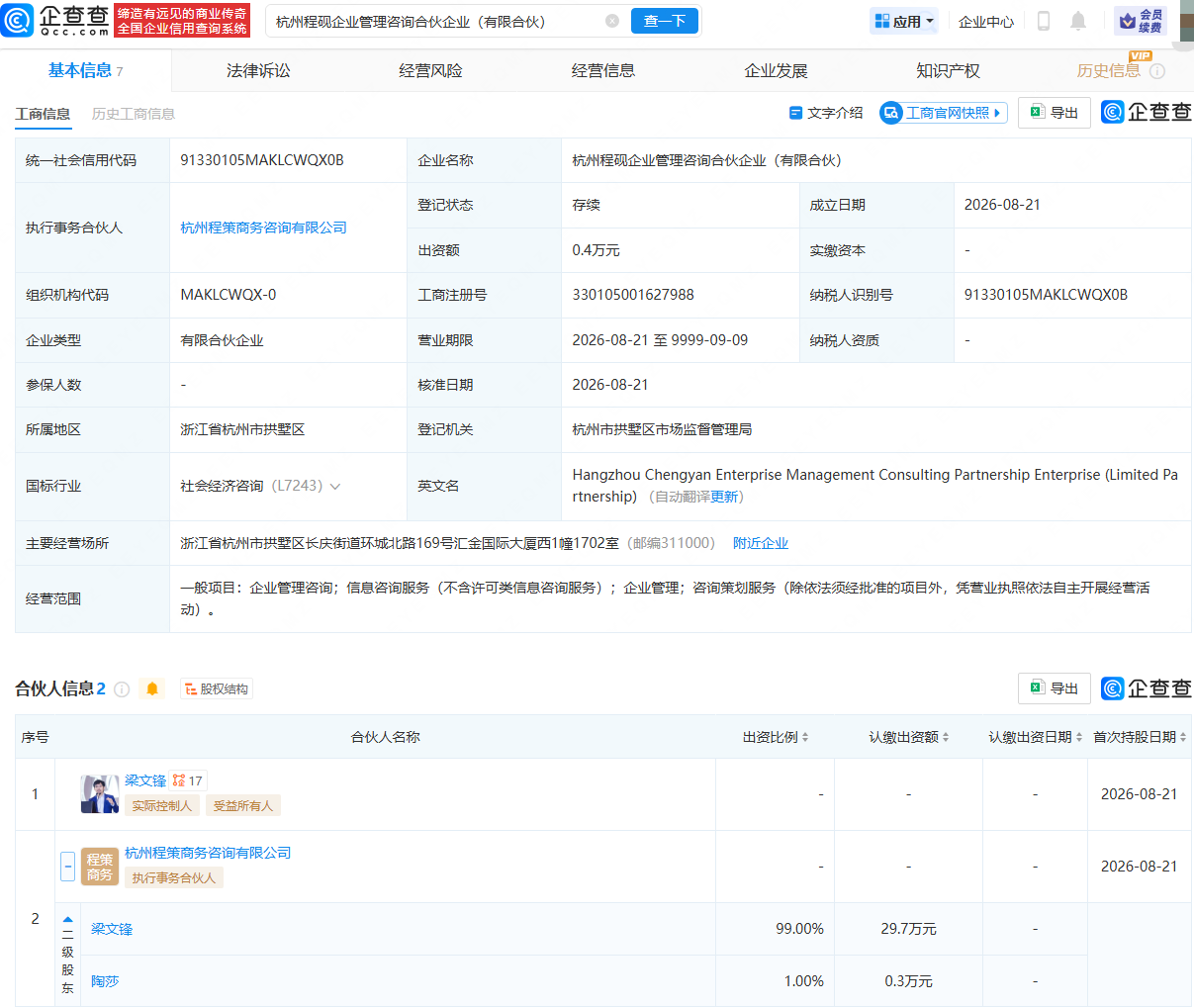Screen dimensions: 1194x1008
Task: Select the 历史工商信息 sub-tab
Action: 134,114
